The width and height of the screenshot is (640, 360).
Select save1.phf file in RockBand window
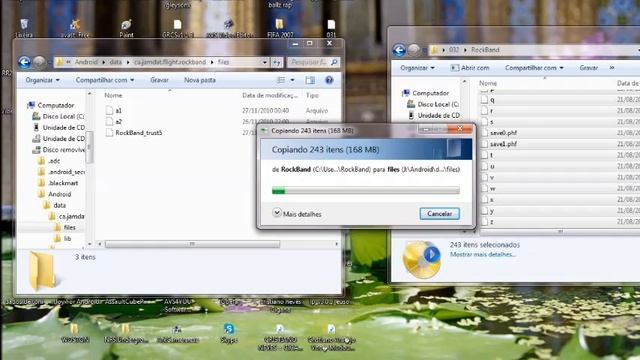click(x=503, y=144)
